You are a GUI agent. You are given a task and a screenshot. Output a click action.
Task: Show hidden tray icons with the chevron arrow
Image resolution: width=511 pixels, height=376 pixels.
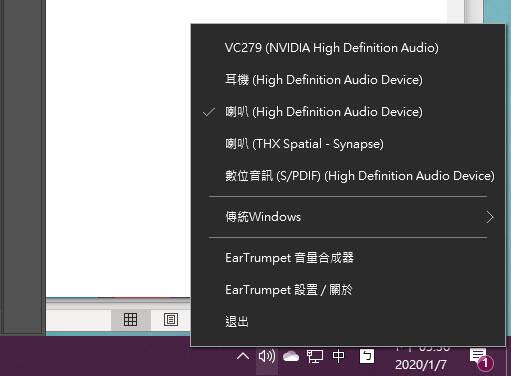[243, 356]
